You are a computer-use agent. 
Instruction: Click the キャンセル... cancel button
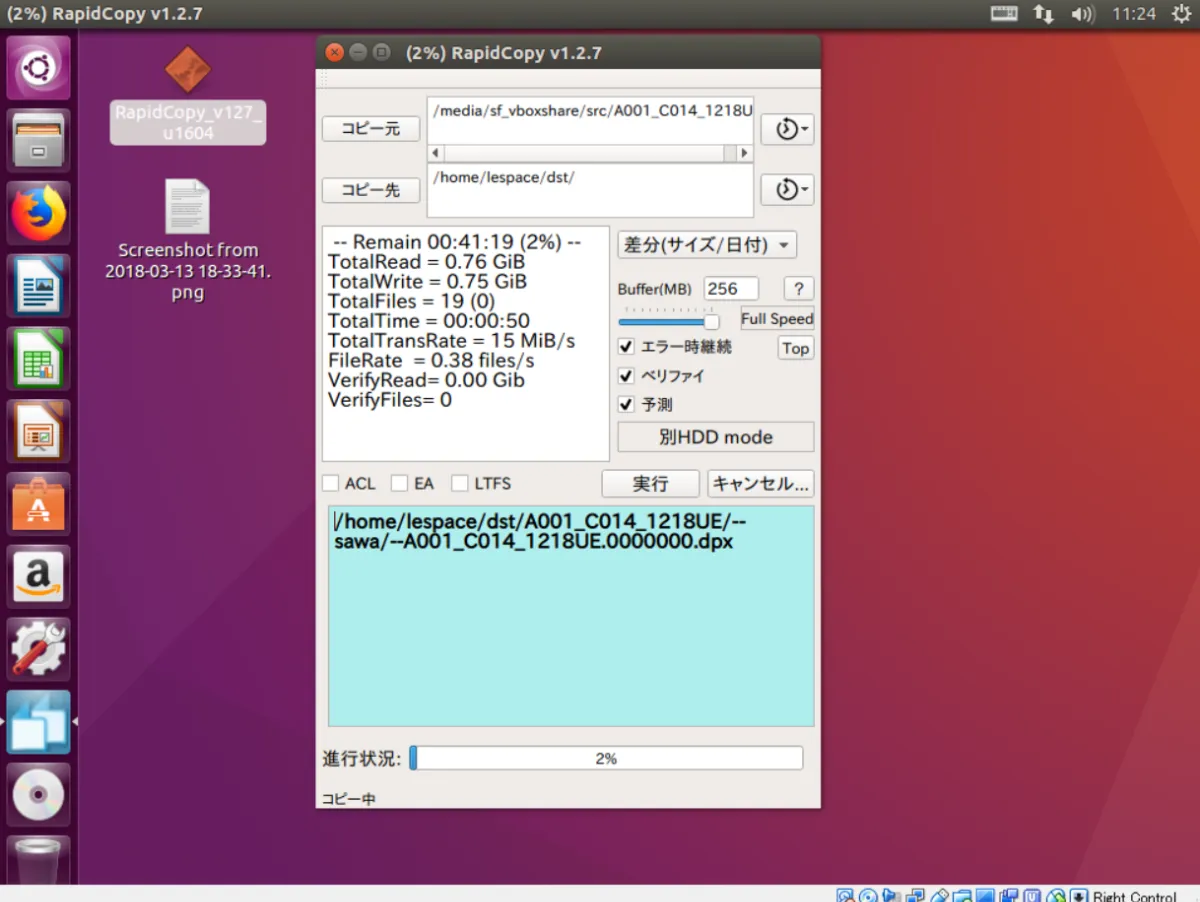tap(761, 484)
